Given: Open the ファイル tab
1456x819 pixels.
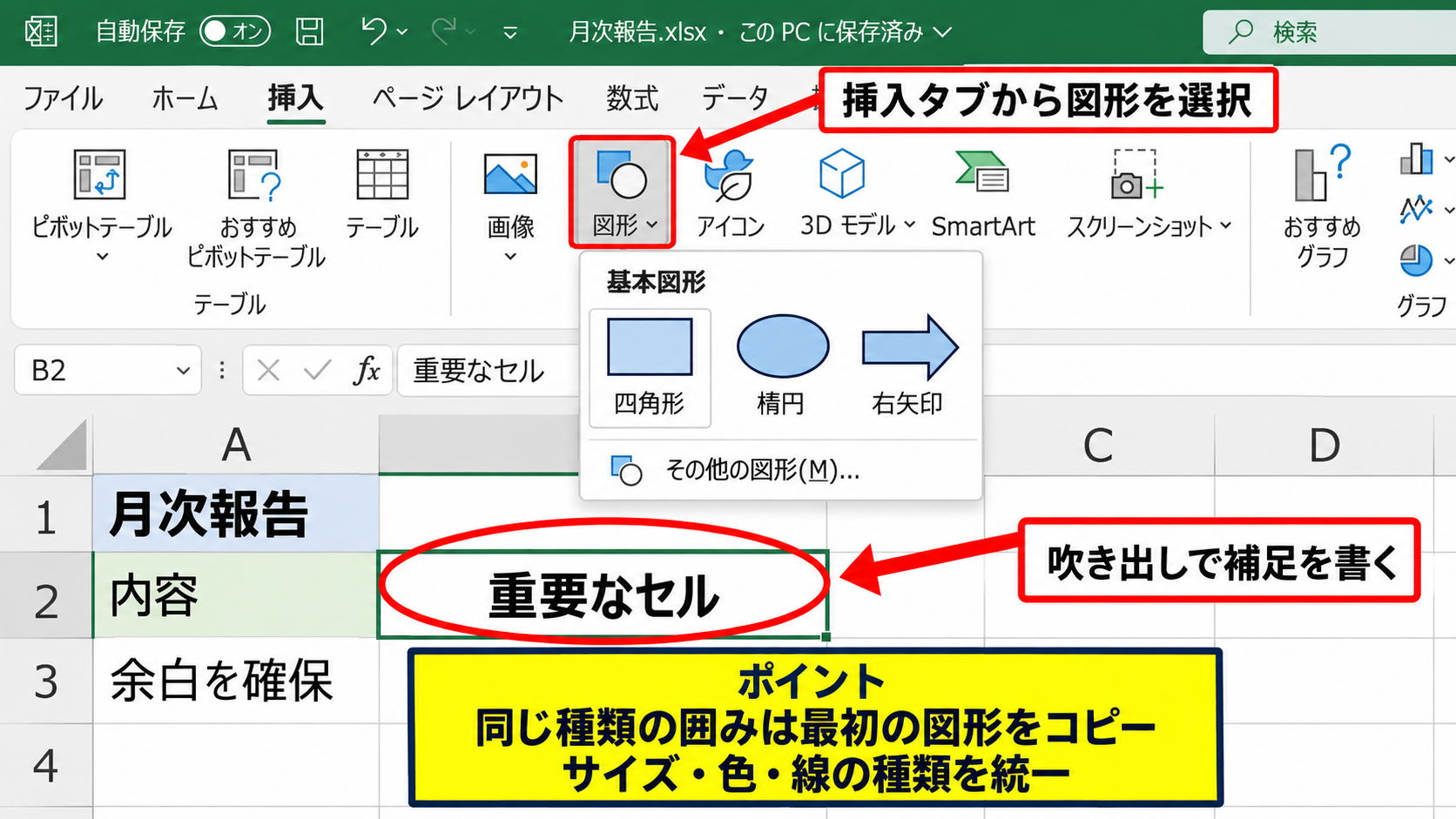Looking at the screenshot, I should point(63,98).
